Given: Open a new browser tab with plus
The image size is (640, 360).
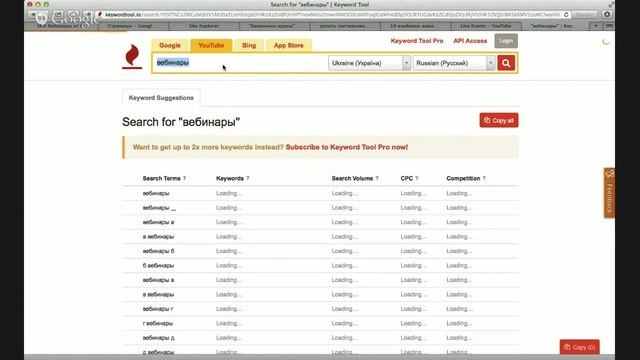Looking at the screenshot, I should click(x=596, y=26).
